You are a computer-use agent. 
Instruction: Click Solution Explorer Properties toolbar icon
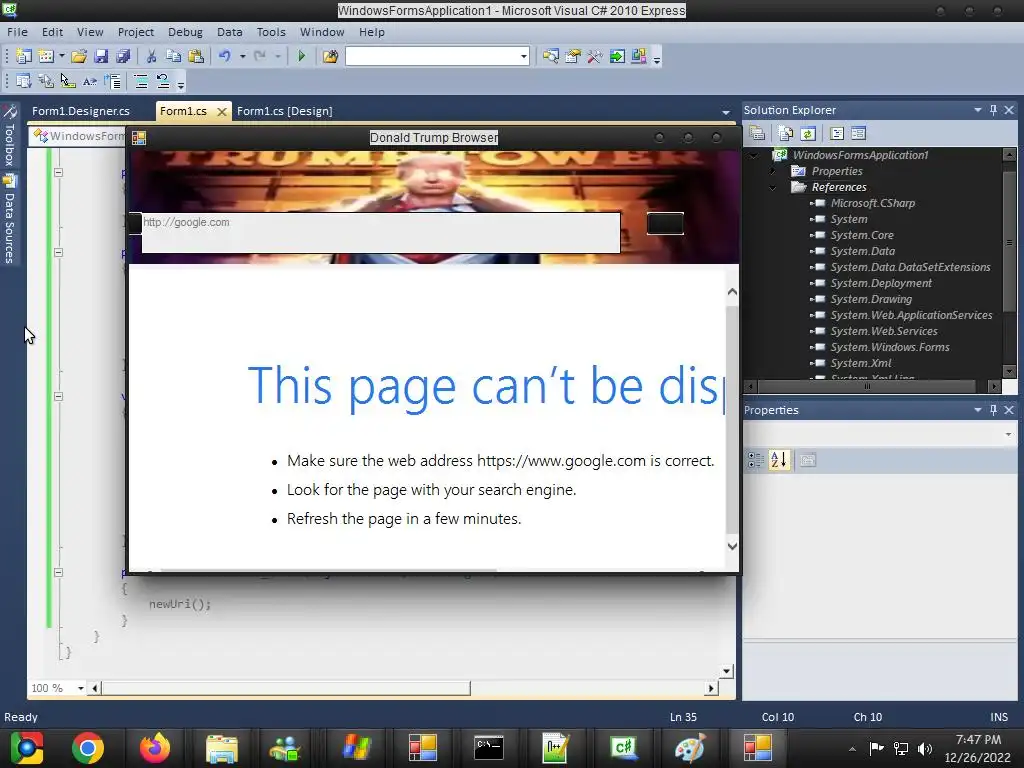coord(758,134)
